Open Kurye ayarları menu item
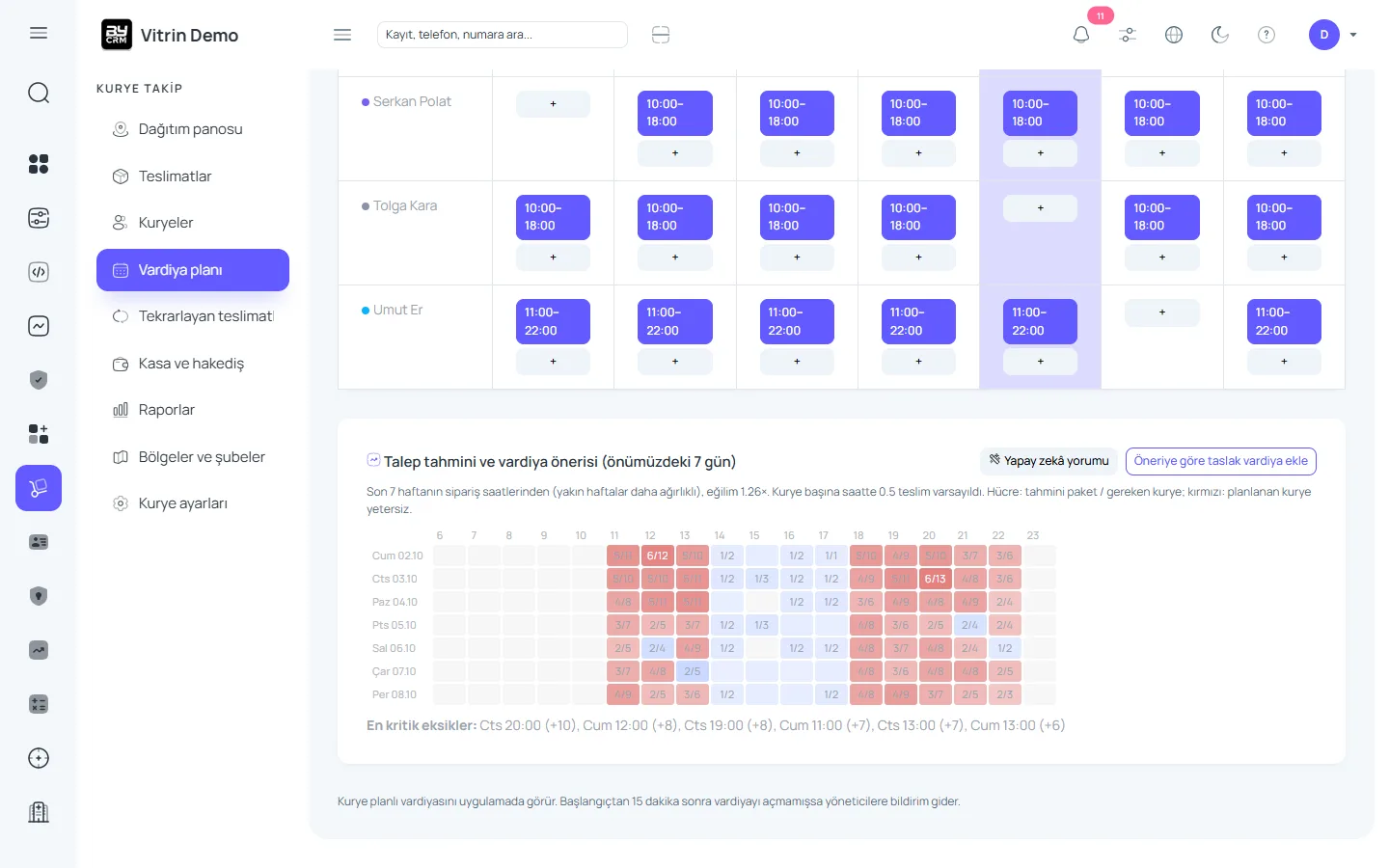 [193, 503]
